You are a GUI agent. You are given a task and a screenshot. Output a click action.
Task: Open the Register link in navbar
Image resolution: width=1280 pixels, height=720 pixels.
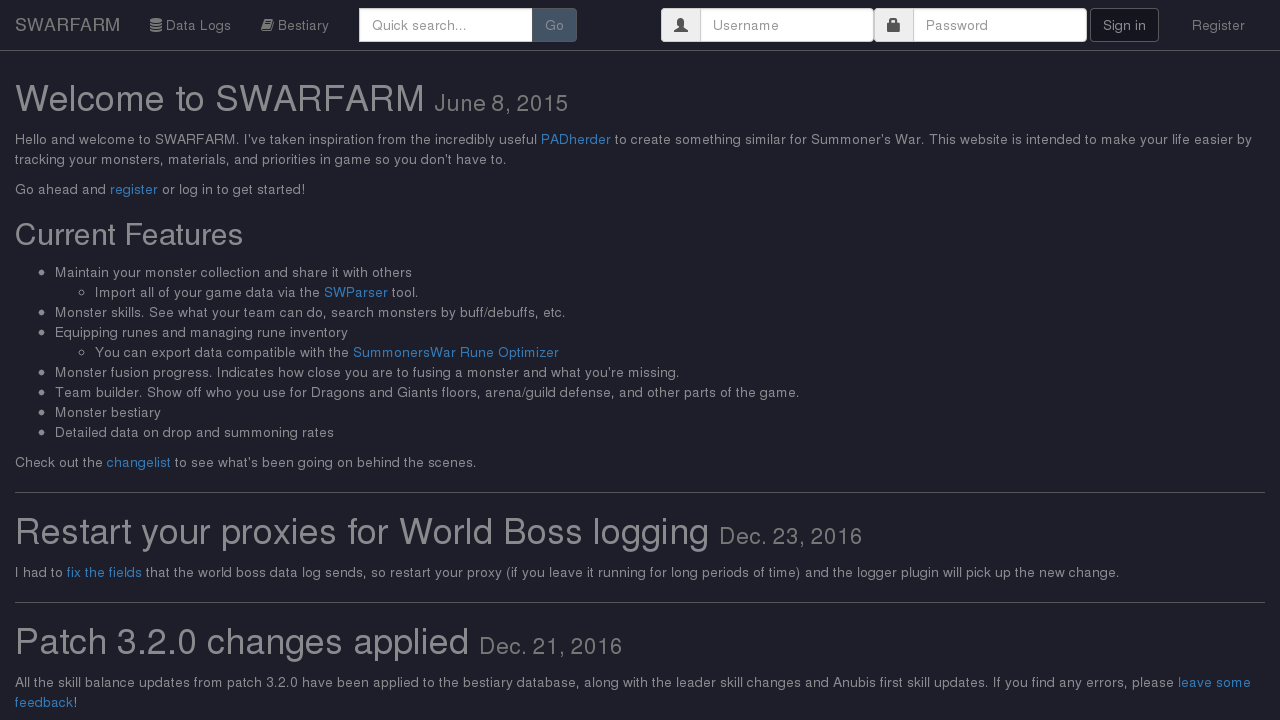point(1218,25)
